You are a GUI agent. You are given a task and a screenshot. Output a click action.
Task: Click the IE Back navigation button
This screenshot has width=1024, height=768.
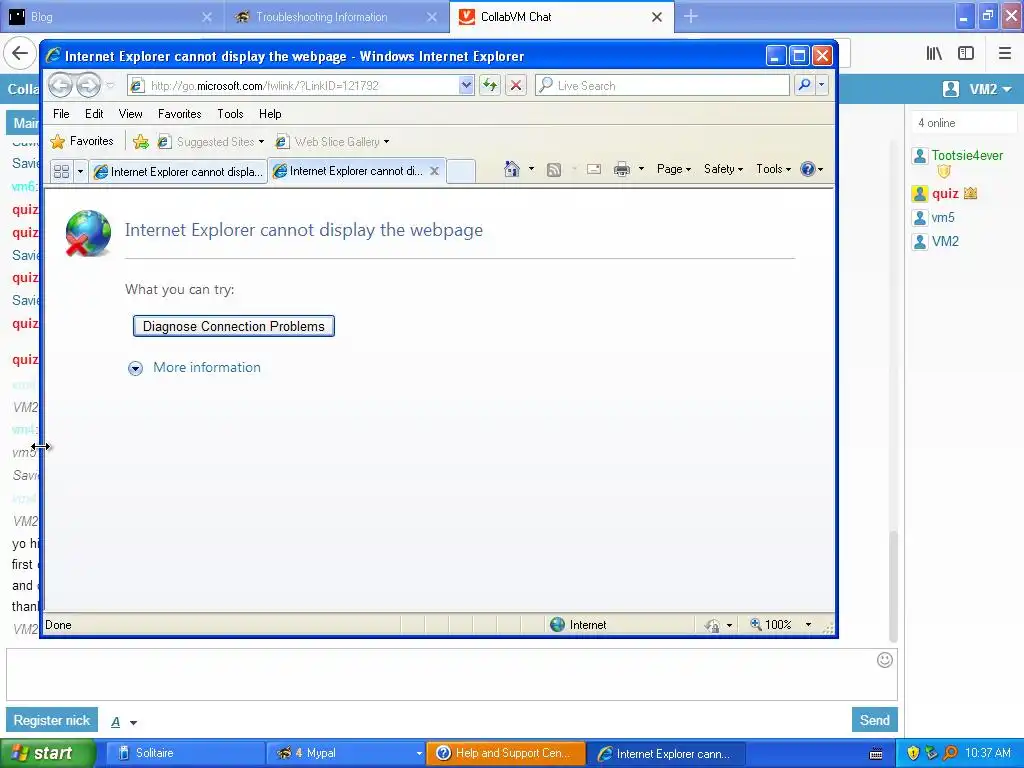click(x=60, y=85)
